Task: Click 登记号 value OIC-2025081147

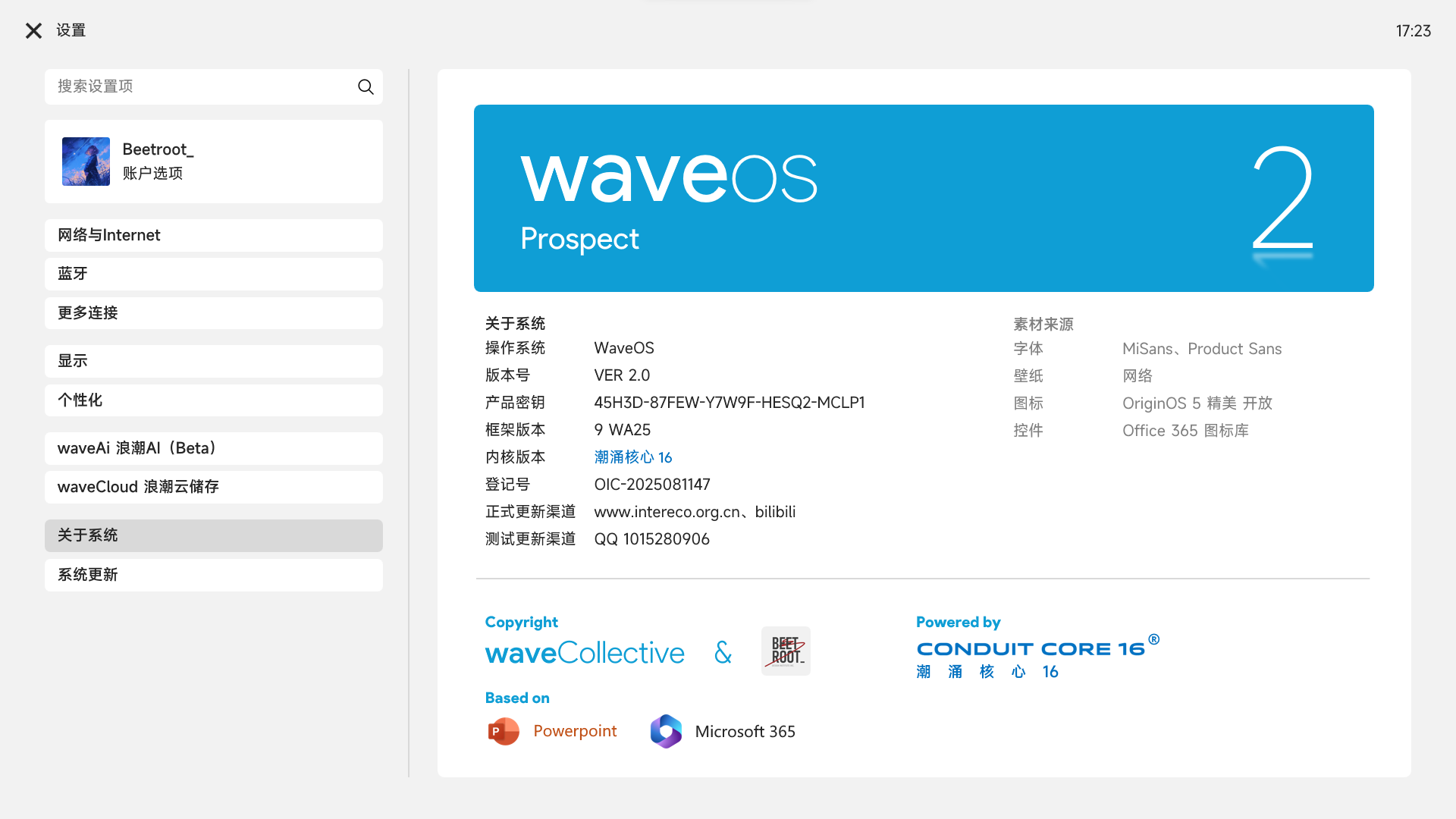Action: pyautogui.click(x=652, y=485)
